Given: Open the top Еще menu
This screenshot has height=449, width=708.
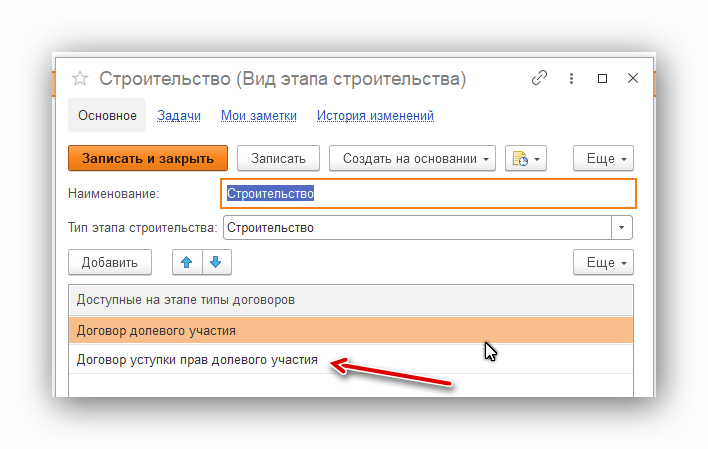Looking at the screenshot, I should 603,158.
